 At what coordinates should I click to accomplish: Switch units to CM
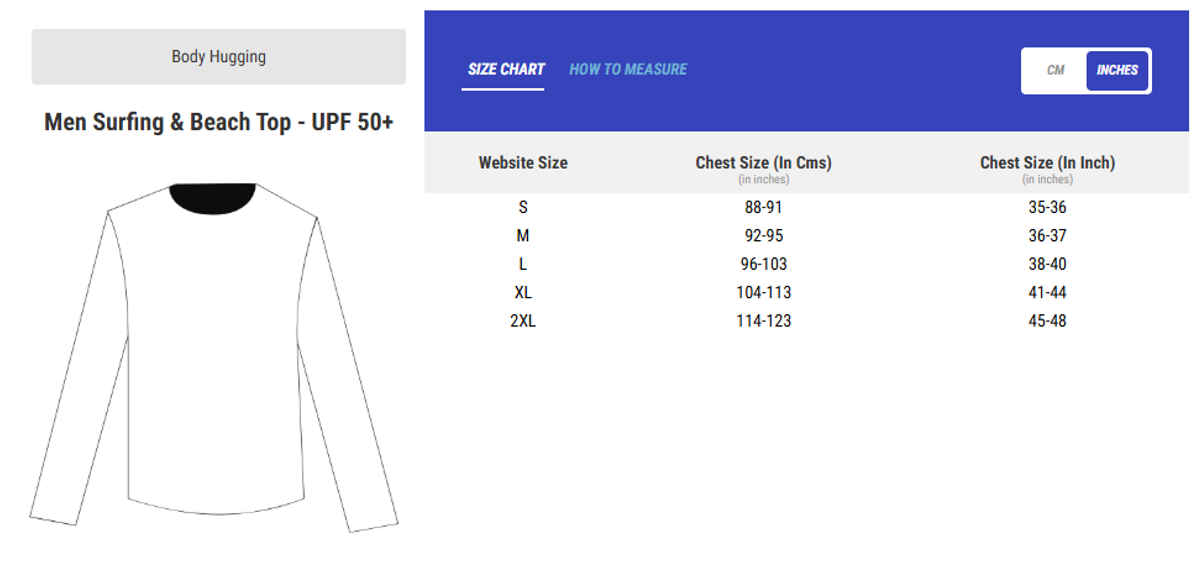point(1055,70)
